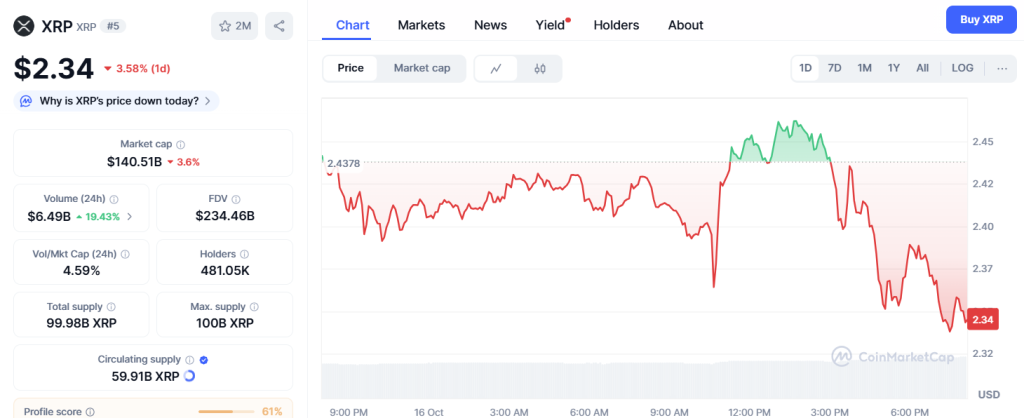Switch to the Holders tab
Viewport: 1024px width, 418px height.
616,25
